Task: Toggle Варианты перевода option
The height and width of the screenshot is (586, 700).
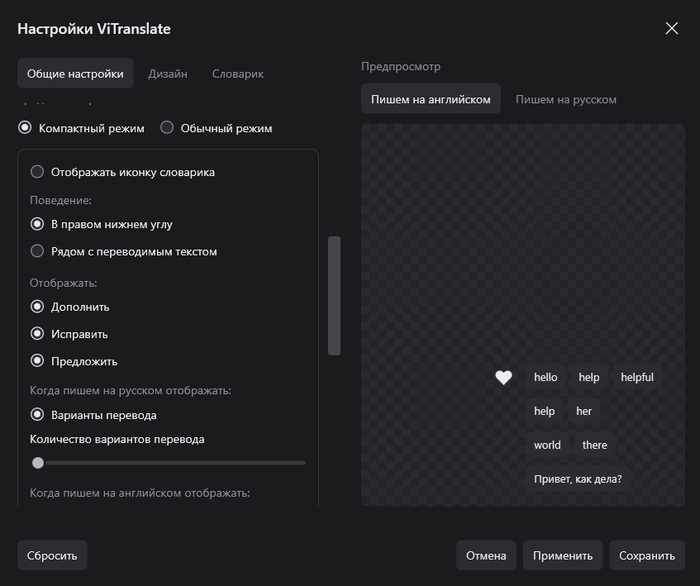Action: pos(37,415)
